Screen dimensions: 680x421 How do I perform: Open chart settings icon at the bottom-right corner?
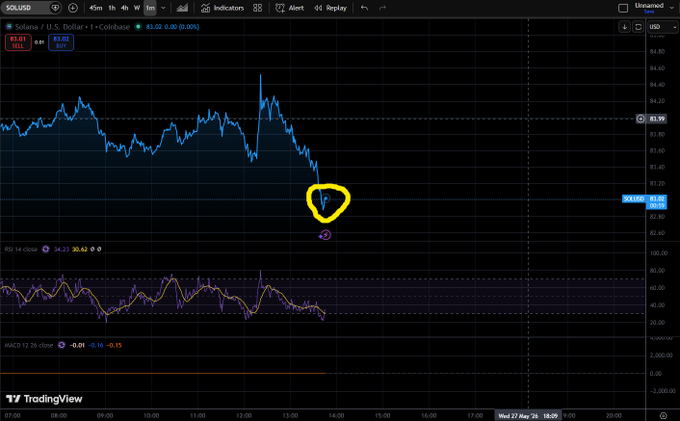(663, 416)
